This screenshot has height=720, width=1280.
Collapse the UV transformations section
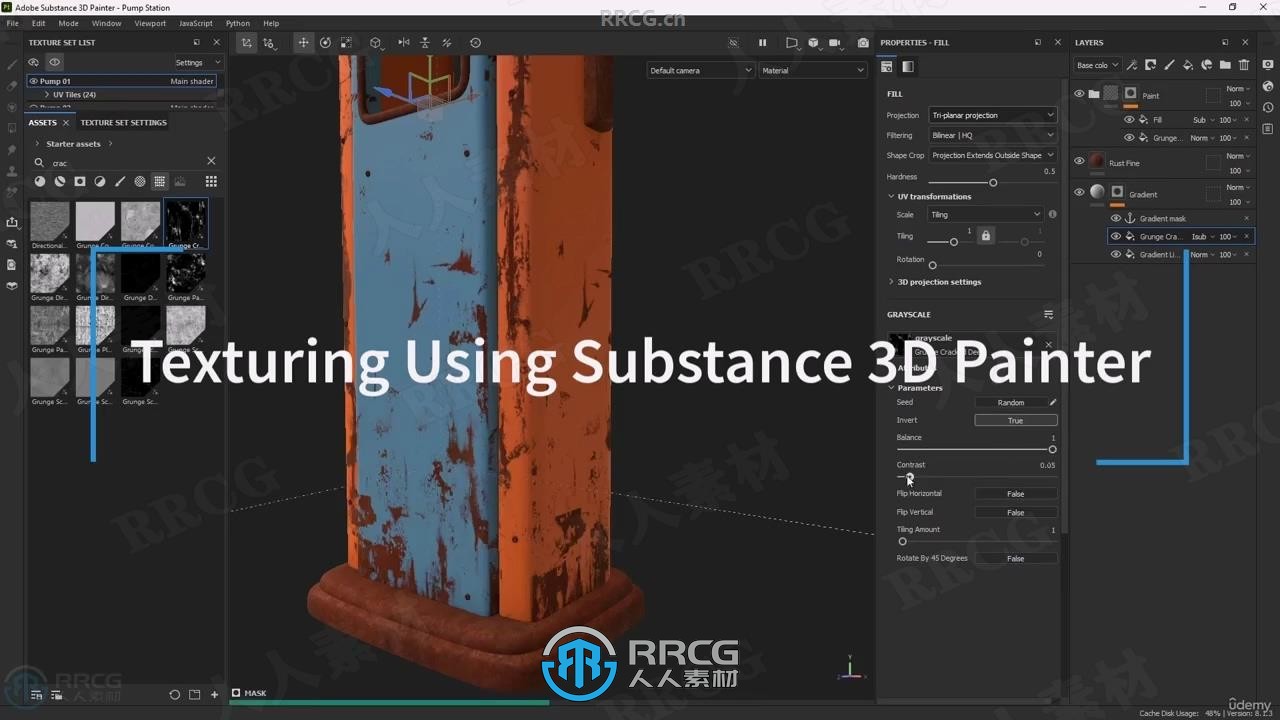(891, 196)
